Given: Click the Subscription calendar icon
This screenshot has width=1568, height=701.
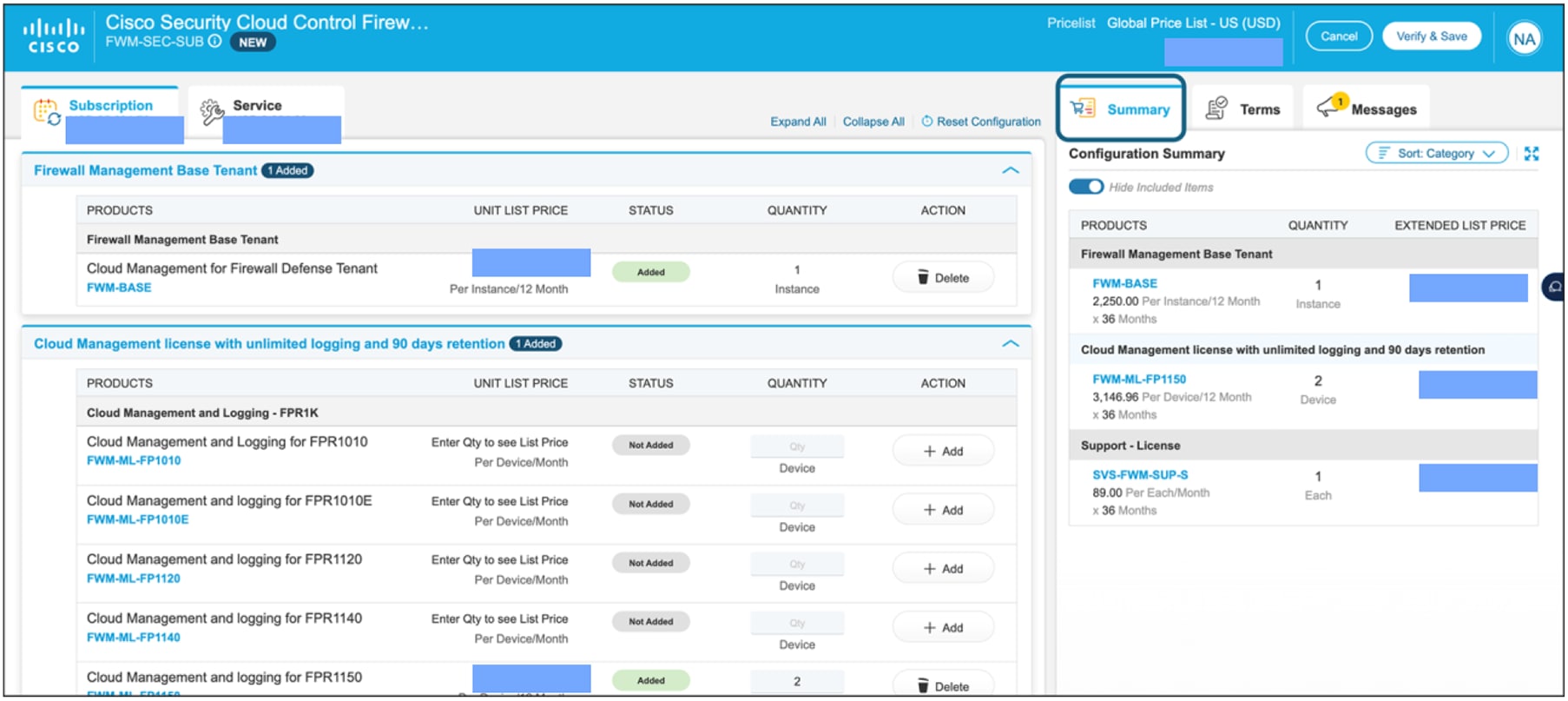Looking at the screenshot, I should tap(46, 111).
